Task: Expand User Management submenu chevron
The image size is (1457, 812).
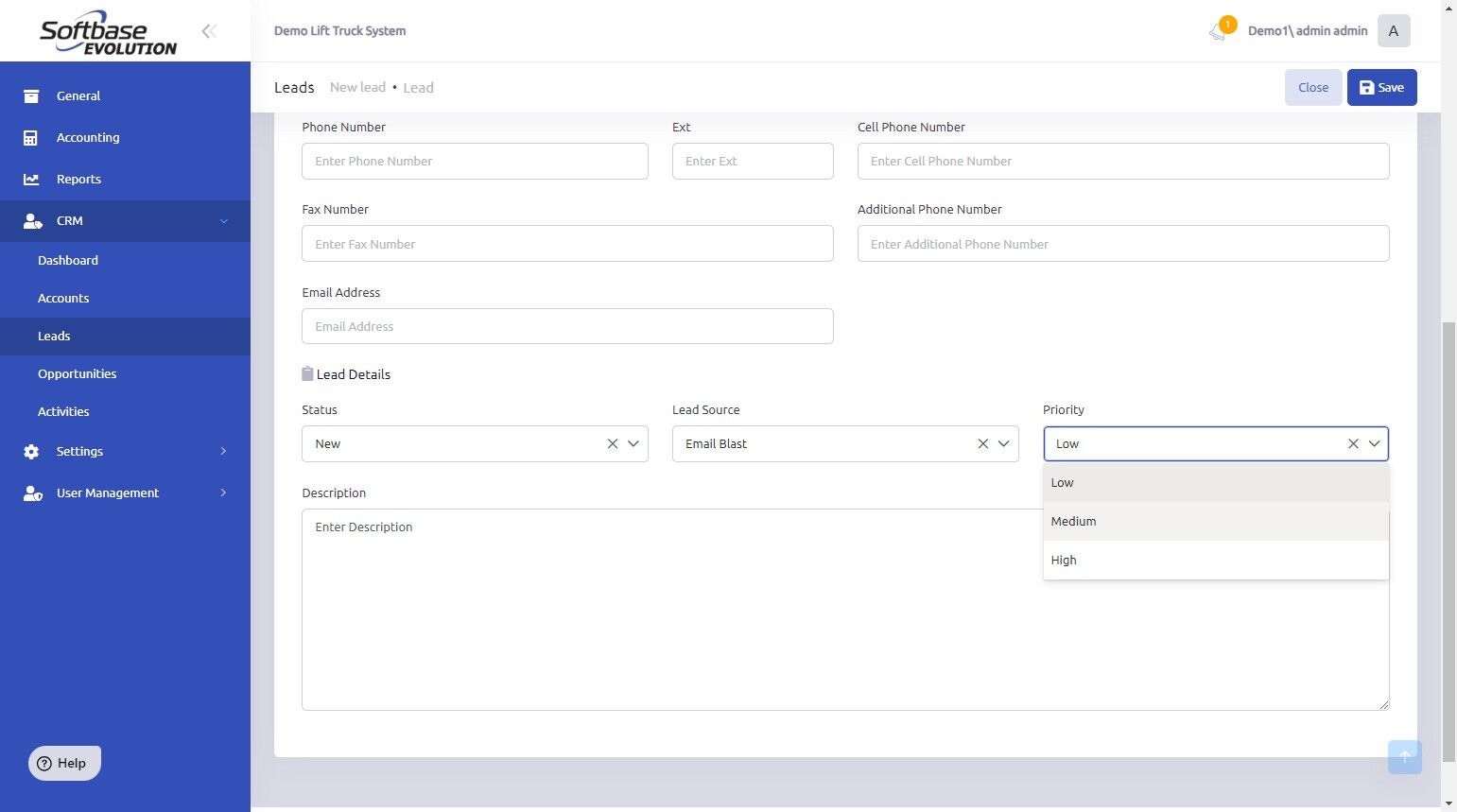Action: click(223, 493)
